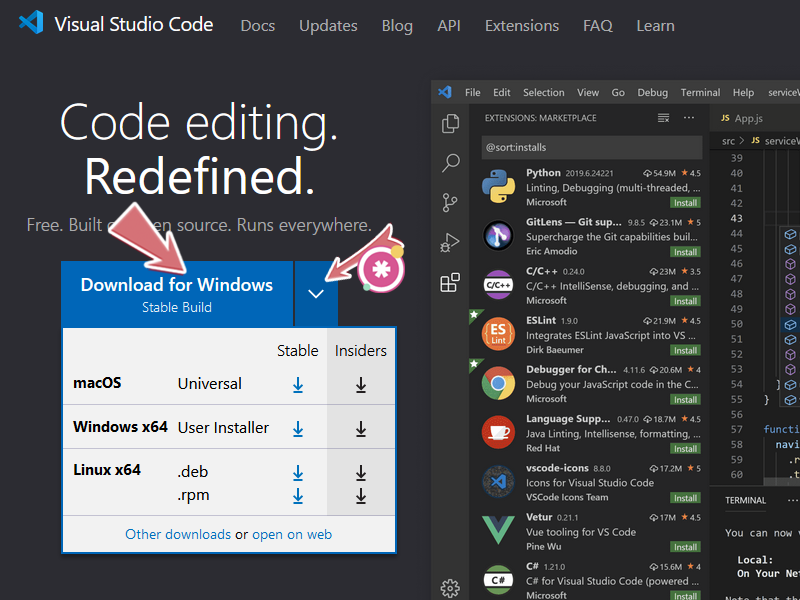Download macOS Universal Insiders build
The height and width of the screenshot is (600, 800).
pos(361,386)
